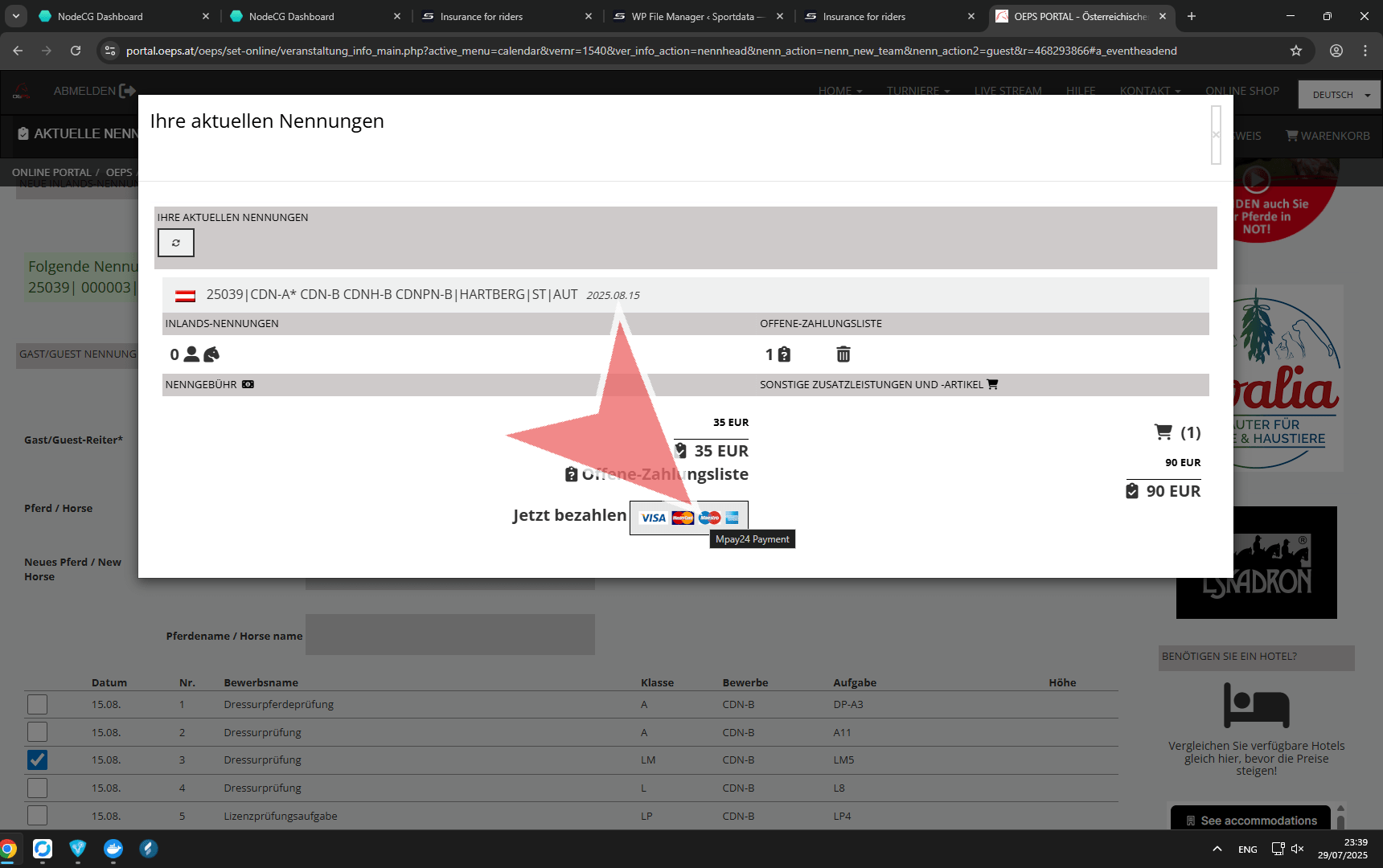Close the Ihre aktuellen Nennungen dialog
This screenshot has height=868, width=1383.
[1217, 135]
